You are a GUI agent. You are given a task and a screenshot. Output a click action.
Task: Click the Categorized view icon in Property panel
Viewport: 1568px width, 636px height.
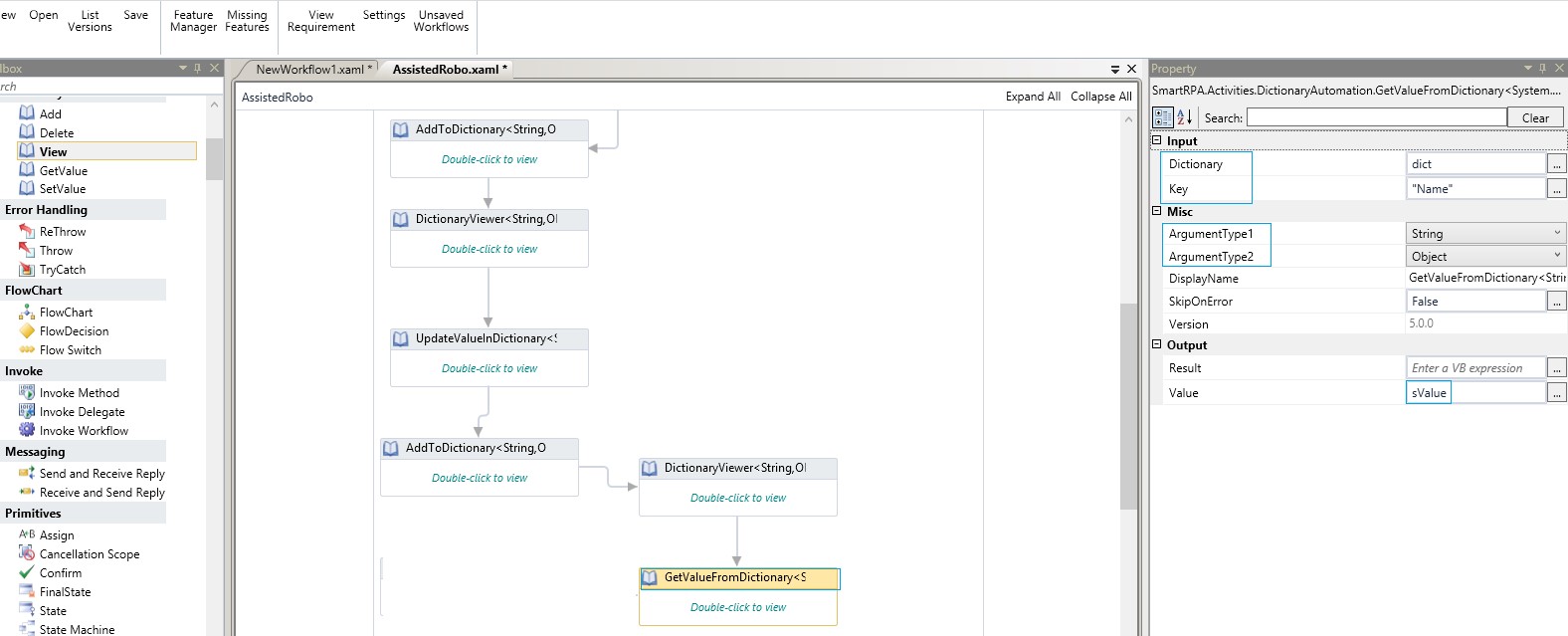1162,117
